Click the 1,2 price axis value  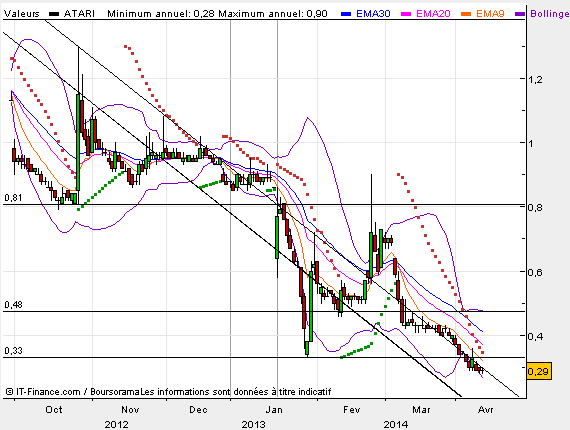[535, 80]
